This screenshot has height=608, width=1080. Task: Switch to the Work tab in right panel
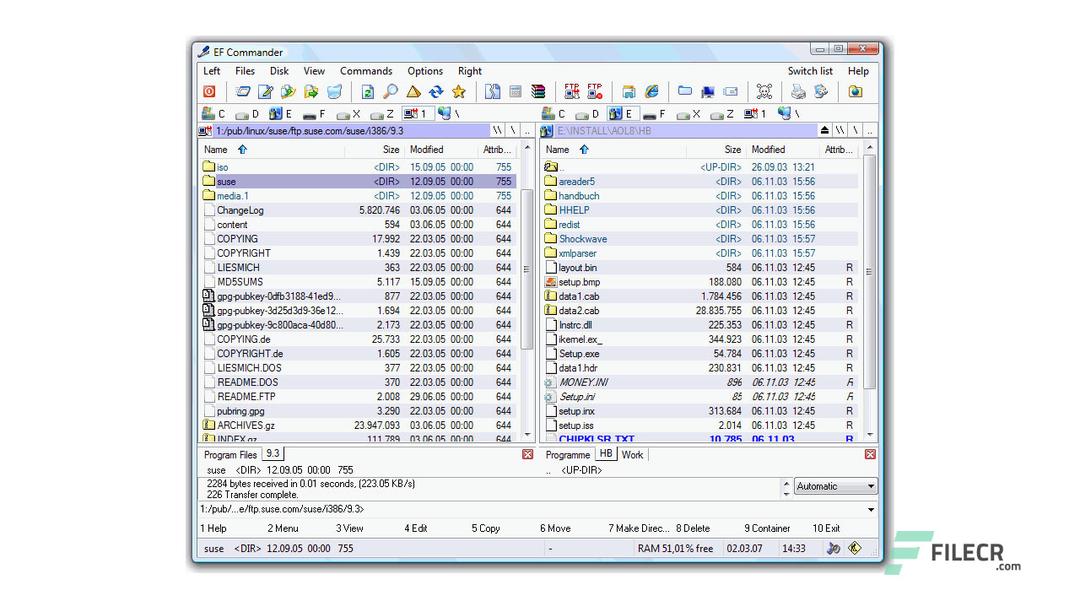(x=632, y=455)
